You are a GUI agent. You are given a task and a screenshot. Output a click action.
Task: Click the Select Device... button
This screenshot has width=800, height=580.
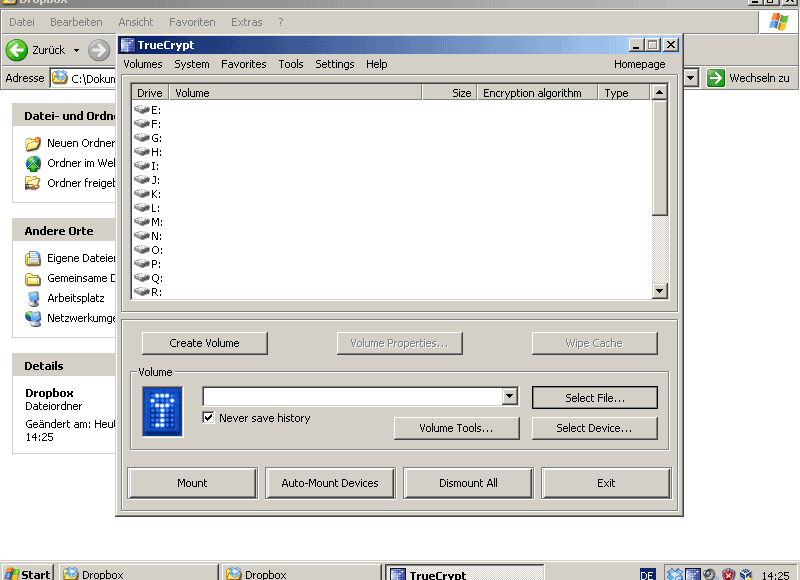coord(595,428)
